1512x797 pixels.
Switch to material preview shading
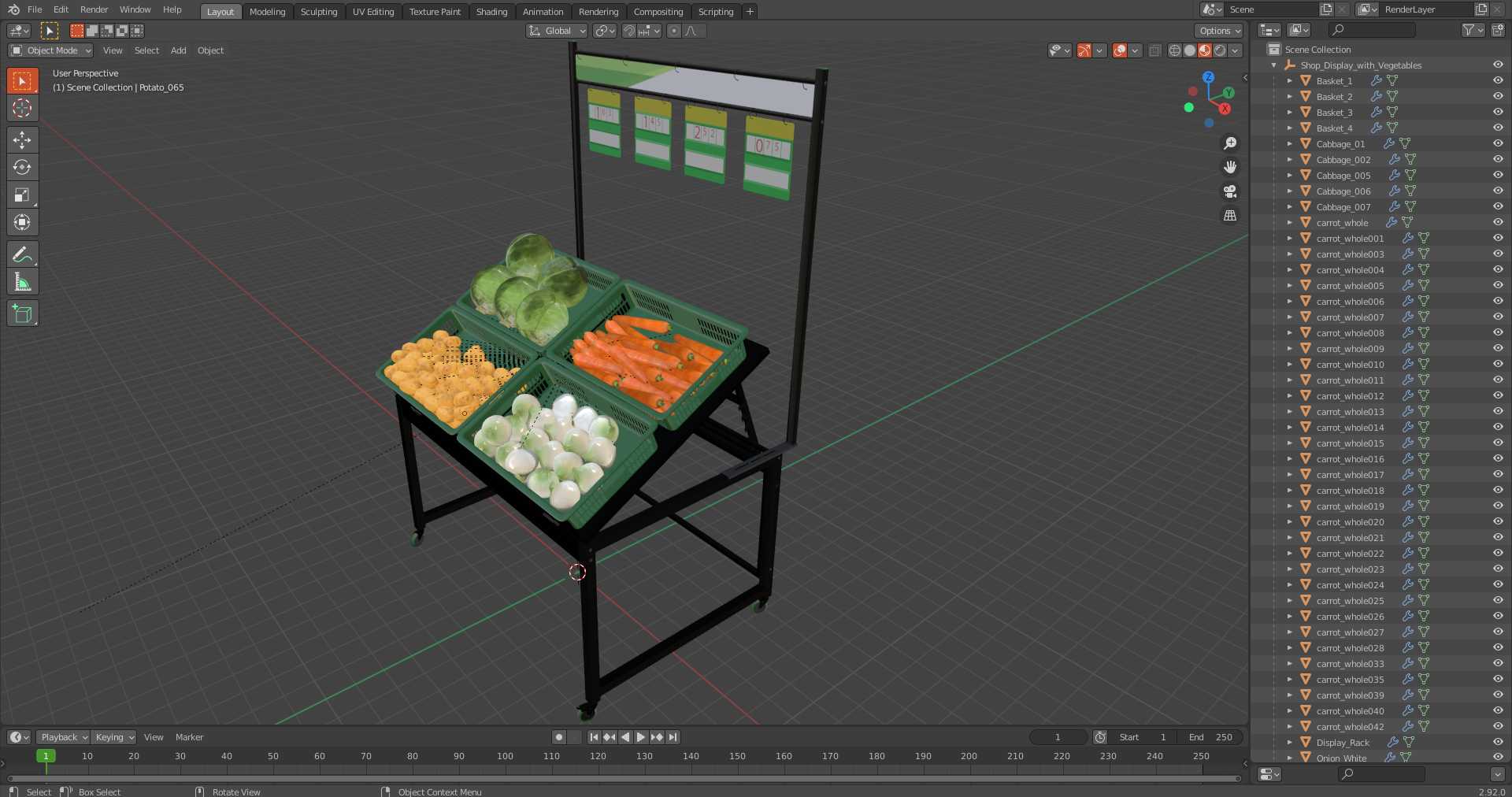point(1205,50)
